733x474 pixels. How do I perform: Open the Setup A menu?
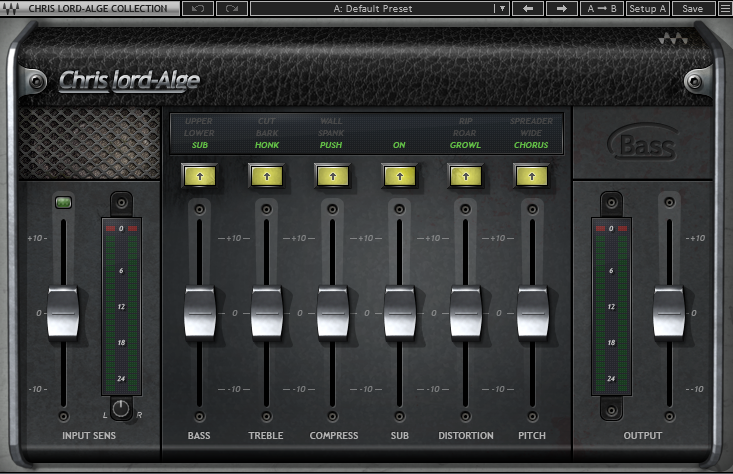[x=648, y=8]
